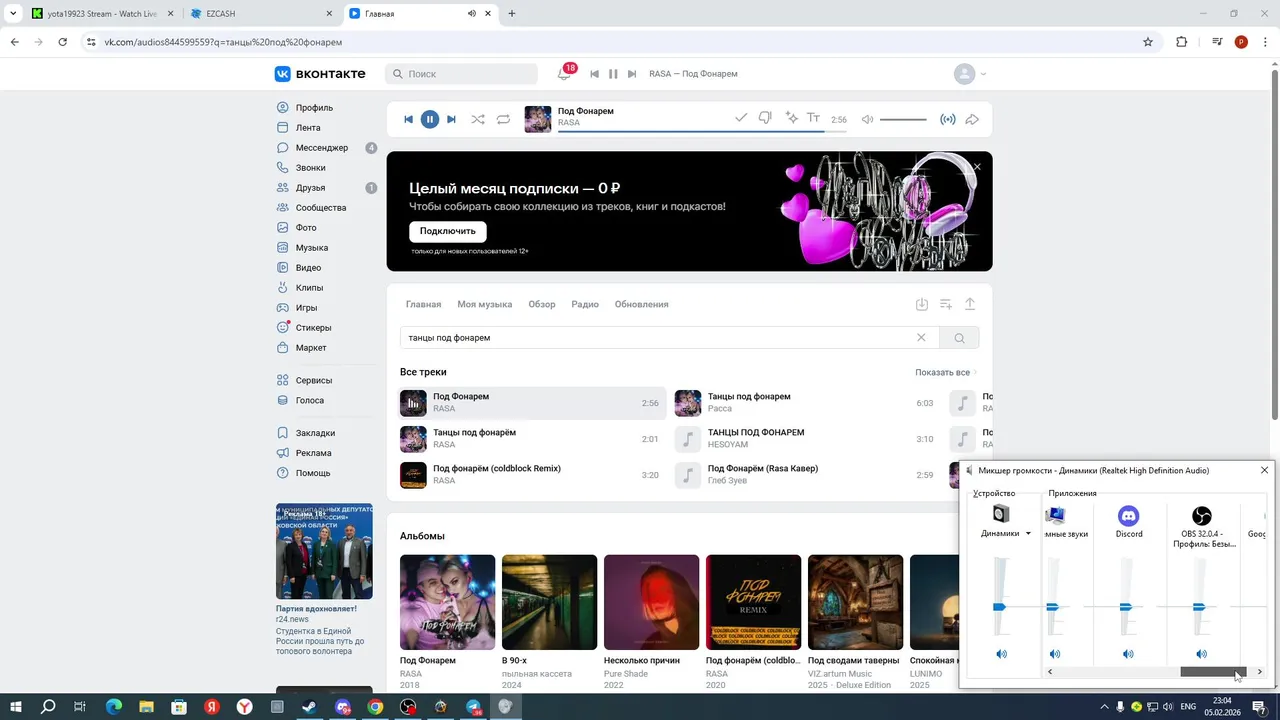This screenshot has width=1280, height=720.
Task: Open VK notifications bell
Action: click(564, 74)
